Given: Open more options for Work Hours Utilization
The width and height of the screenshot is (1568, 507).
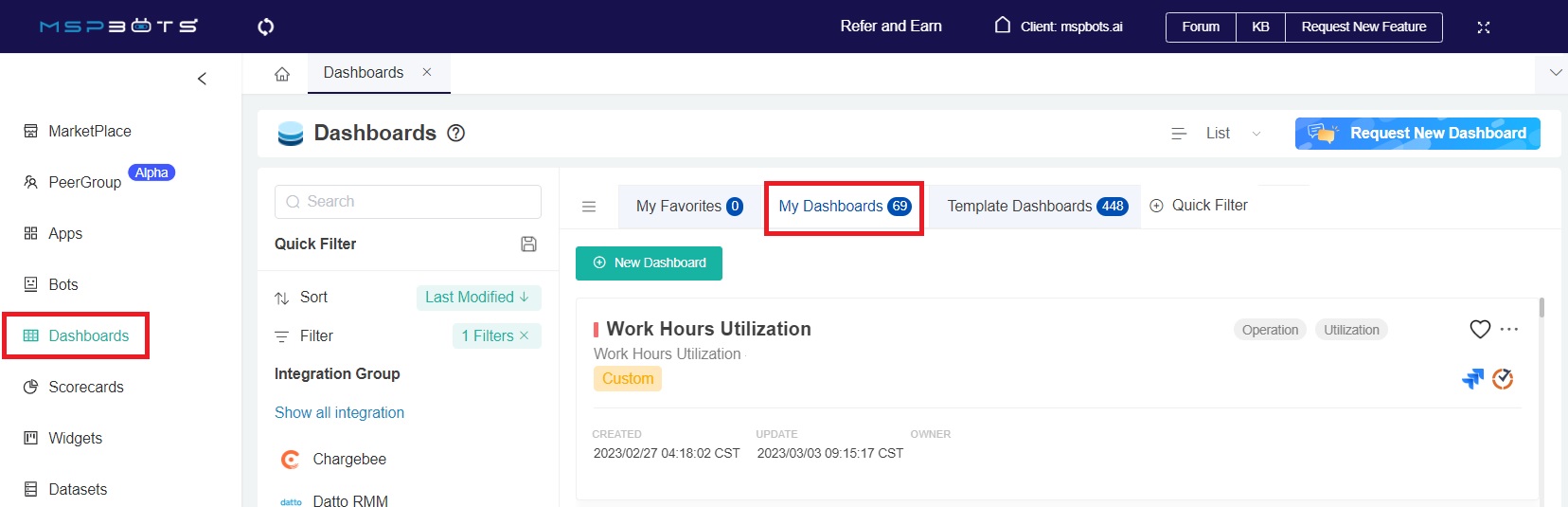Looking at the screenshot, I should 1509,329.
